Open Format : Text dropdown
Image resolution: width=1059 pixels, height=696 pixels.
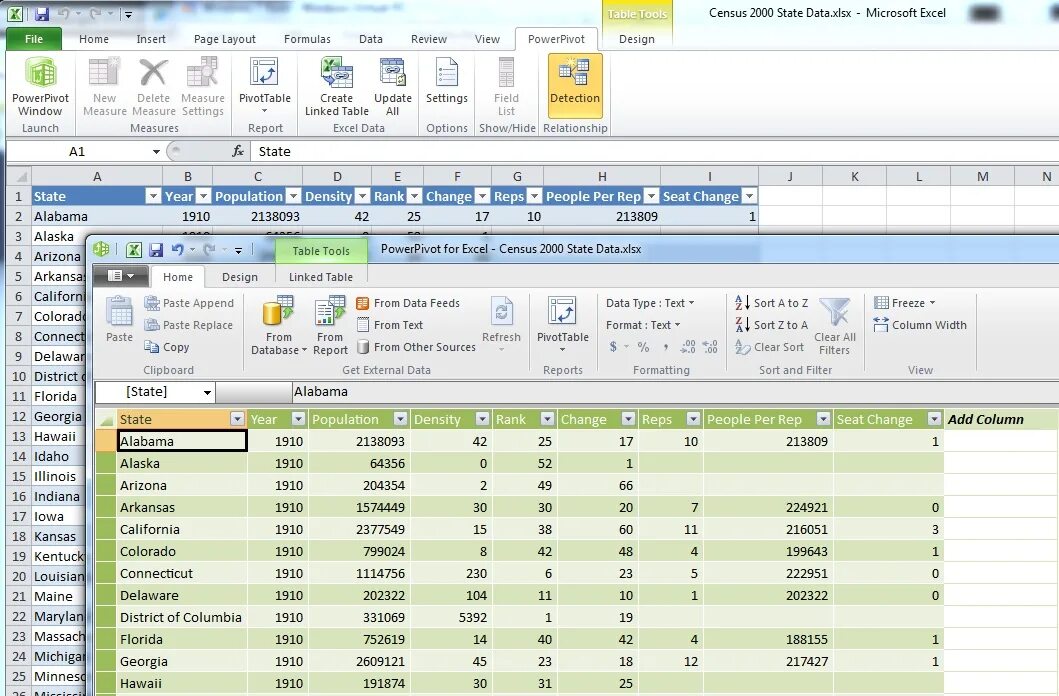pos(642,325)
